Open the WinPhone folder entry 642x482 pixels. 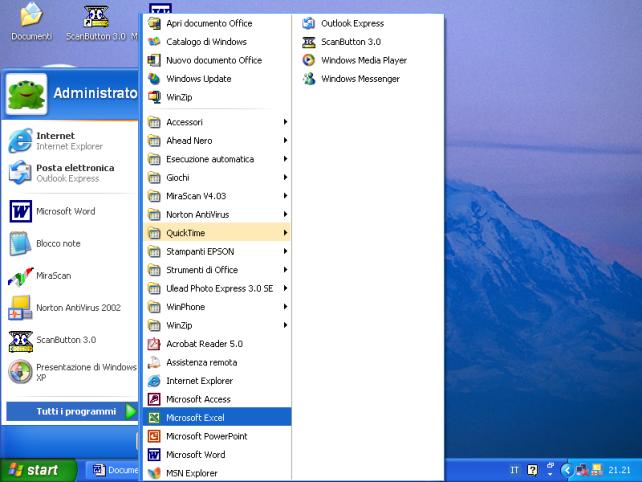[x=217, y=307]
